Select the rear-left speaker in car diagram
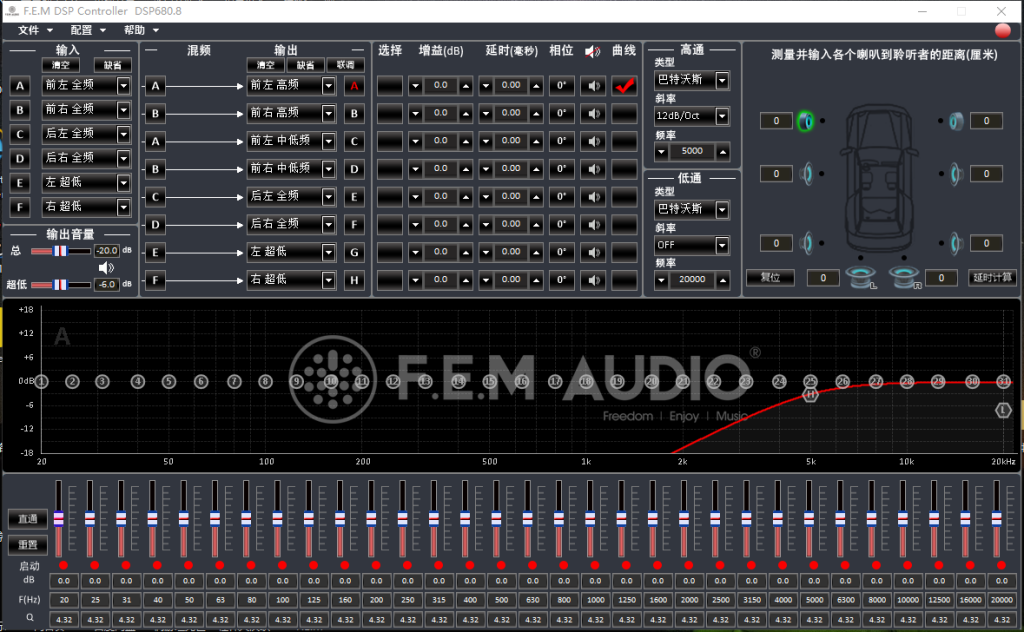Screen dimensions: 1024x632 pos(807,243)
